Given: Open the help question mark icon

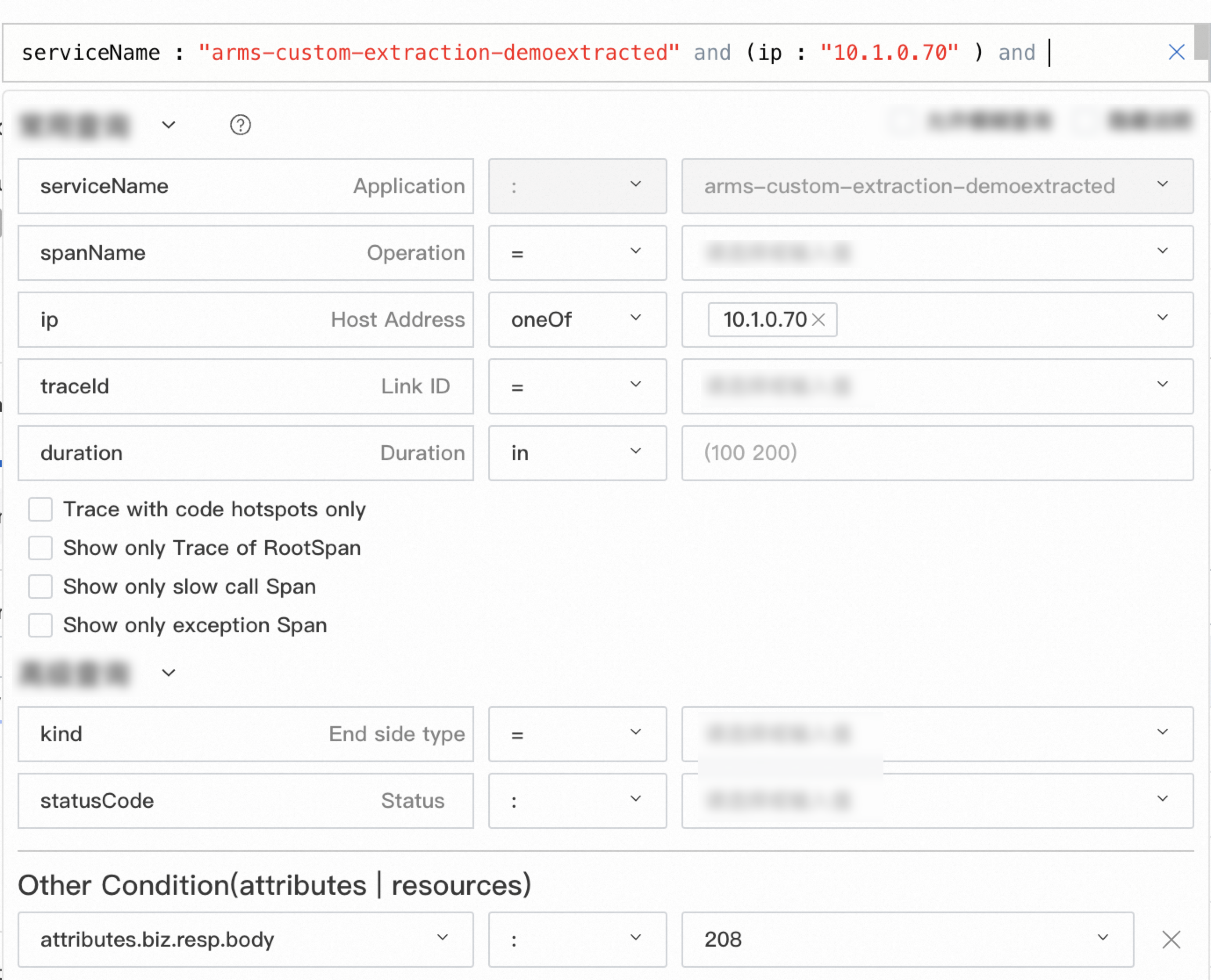Looking at the screenshot, I should click(x=240, y=125).
